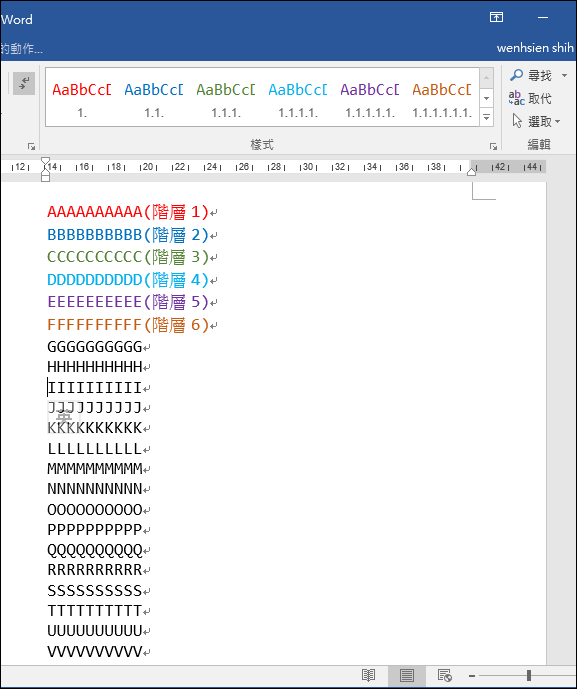This screenshot has height=689, width=577.
Task: Click the right indent marker on ruler
Action: click(472, 171)
